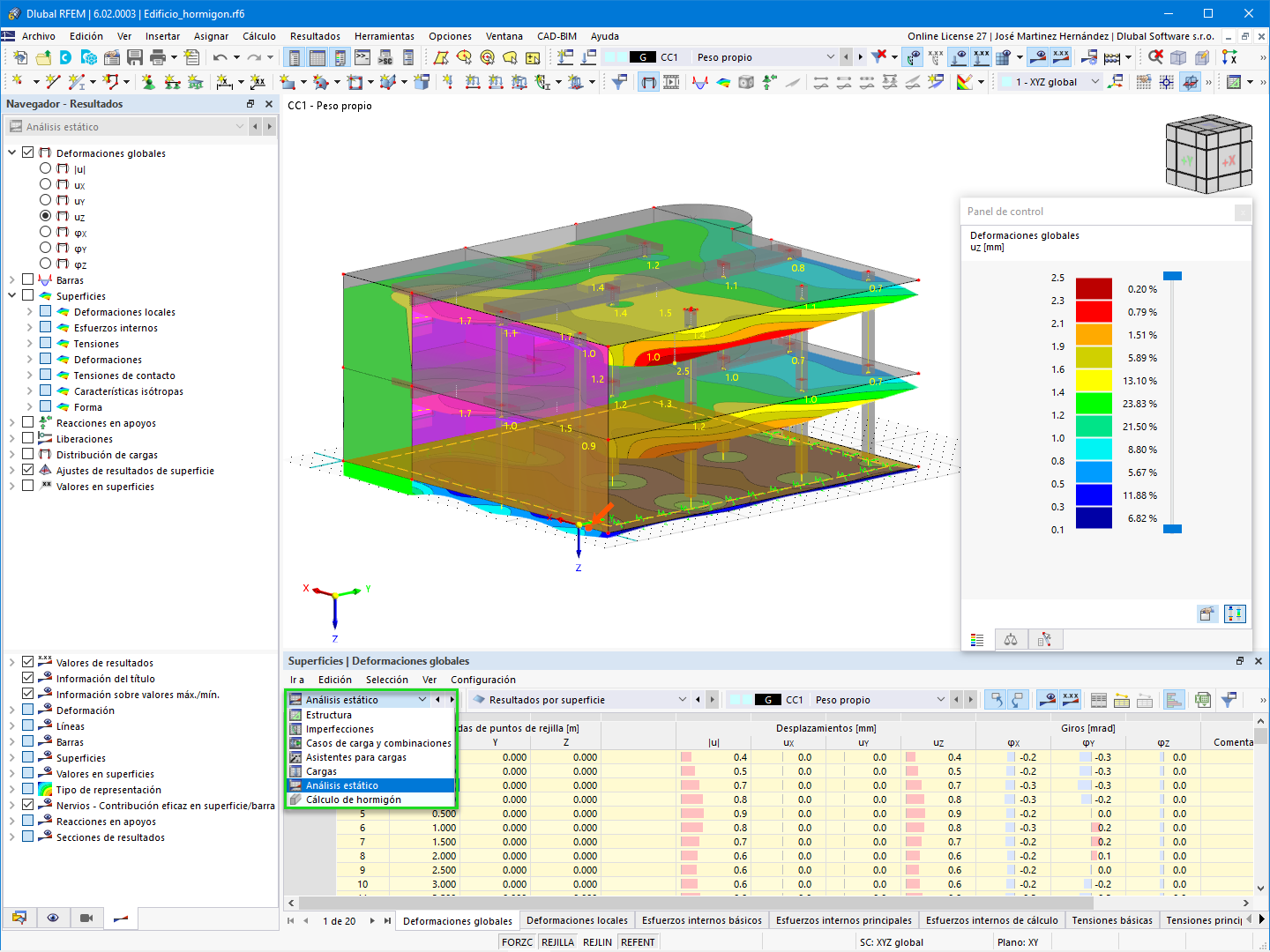Open the Cálculo menu
Viewport: 1270px width, 952px height.
pyautogui.click(x=259, y=36)
